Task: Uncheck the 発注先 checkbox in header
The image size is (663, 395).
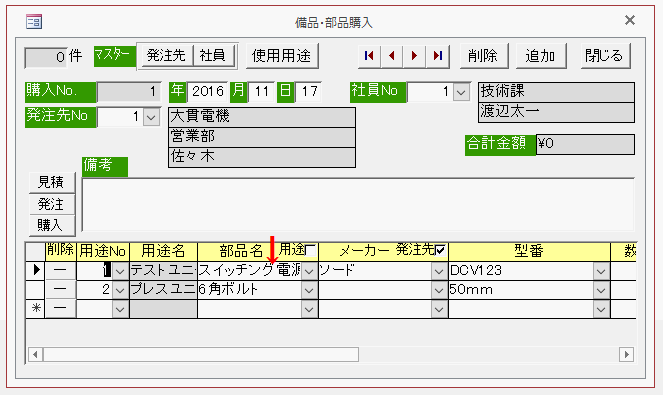Action: (x=440, y=250)
